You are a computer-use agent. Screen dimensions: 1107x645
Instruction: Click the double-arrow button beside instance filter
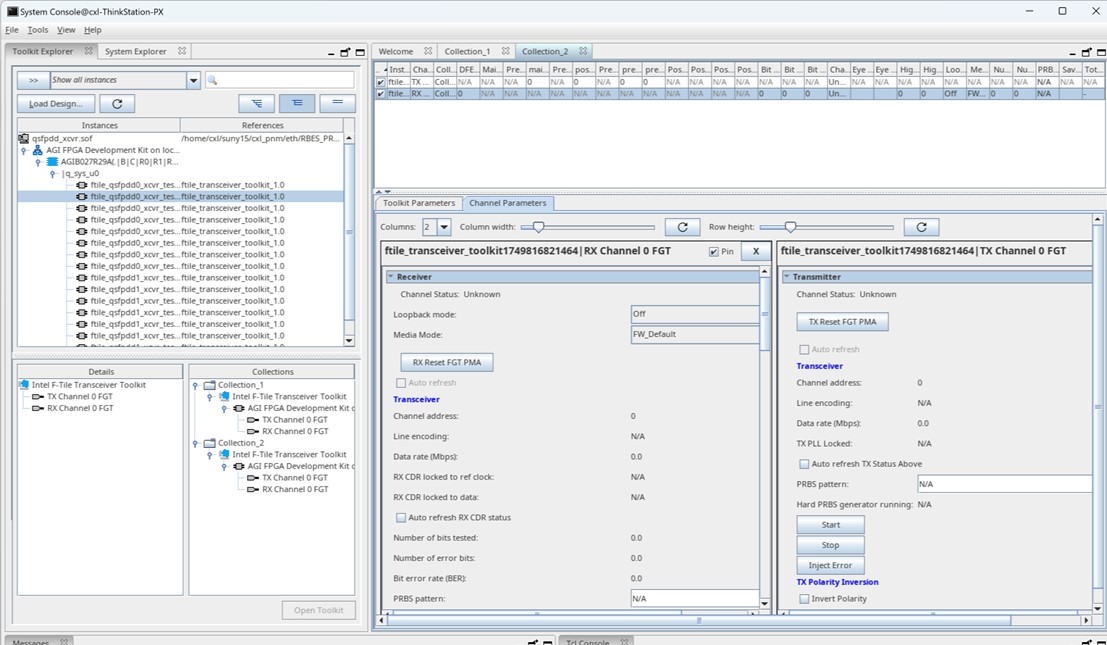point(33,80)
